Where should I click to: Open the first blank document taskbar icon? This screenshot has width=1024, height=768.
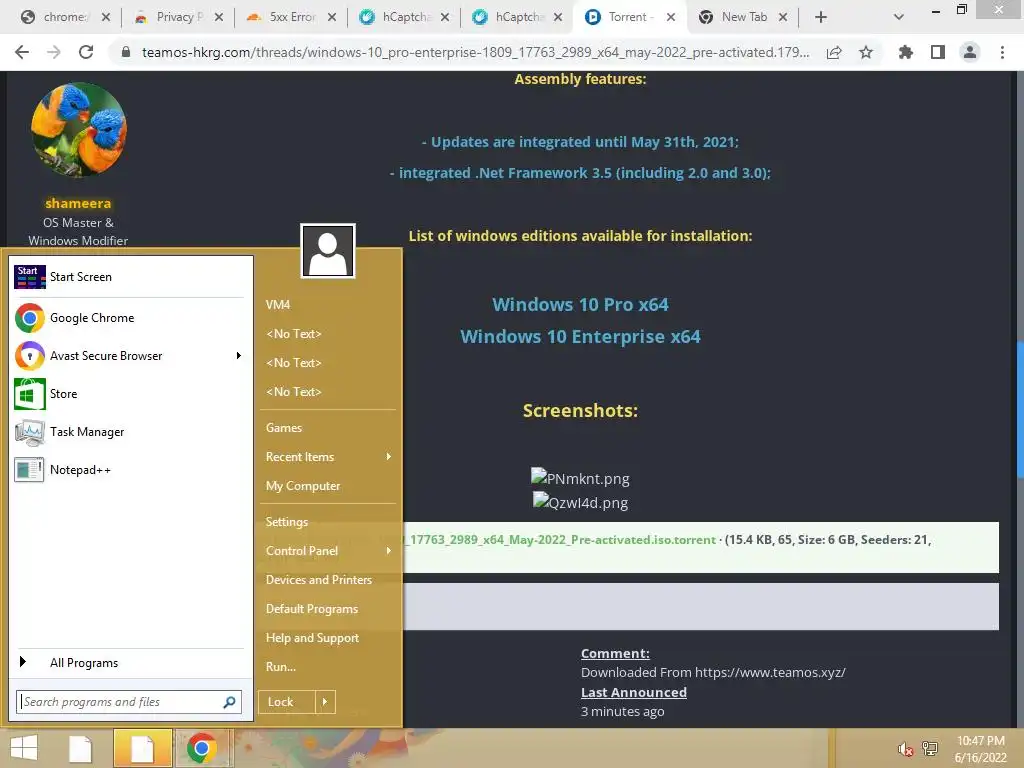[80, 748]
